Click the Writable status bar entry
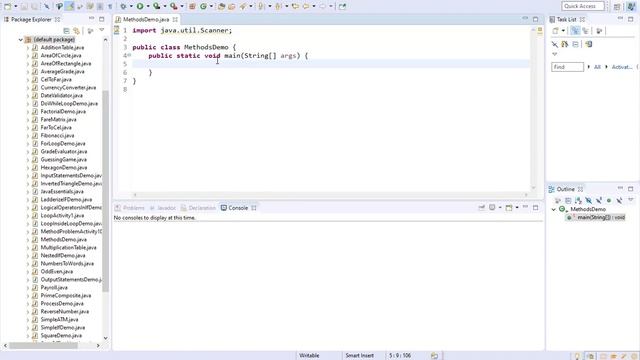This screenshot has height=360, width=640. click(309, 356)
